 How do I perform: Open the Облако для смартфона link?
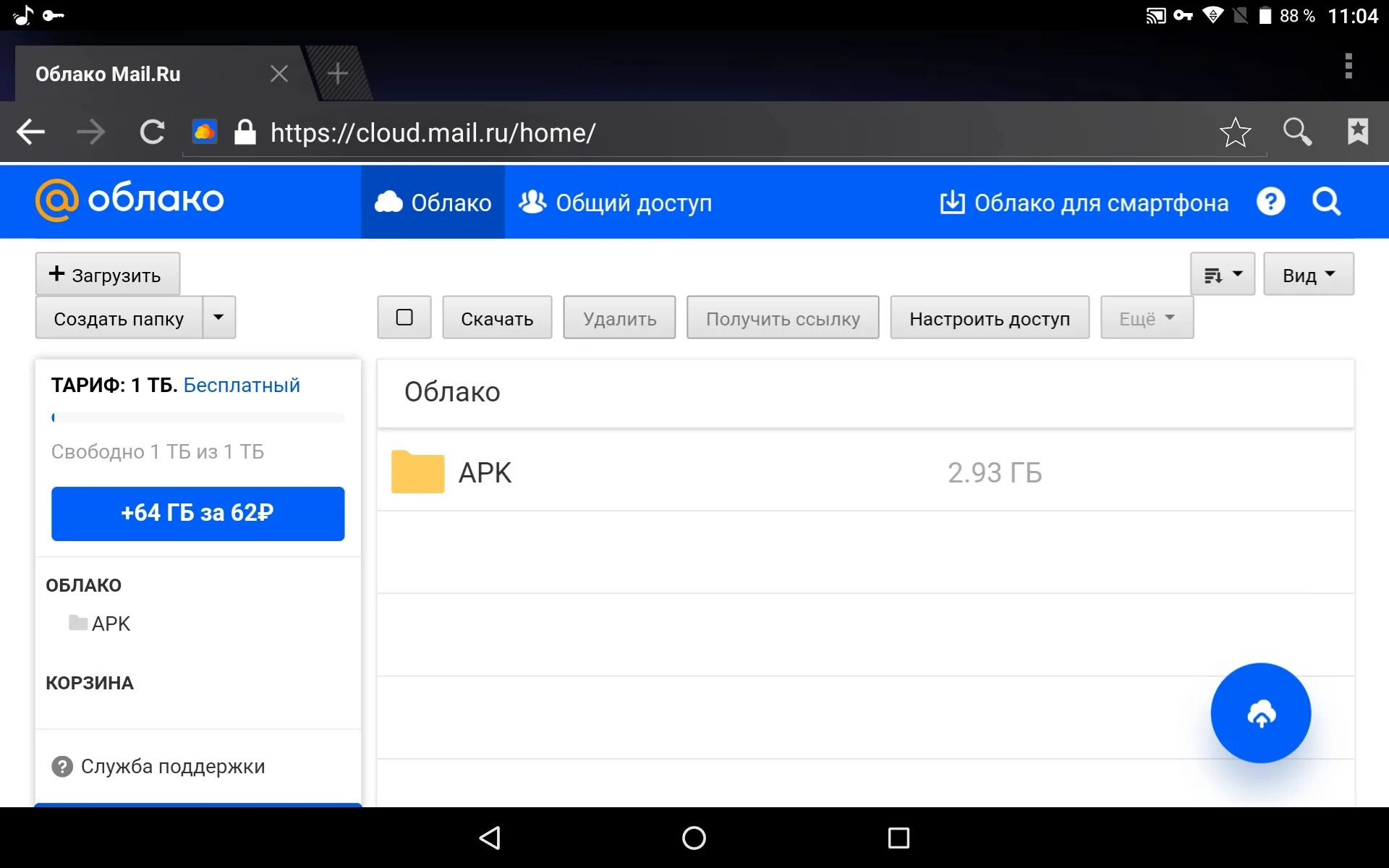[1084, 203]
